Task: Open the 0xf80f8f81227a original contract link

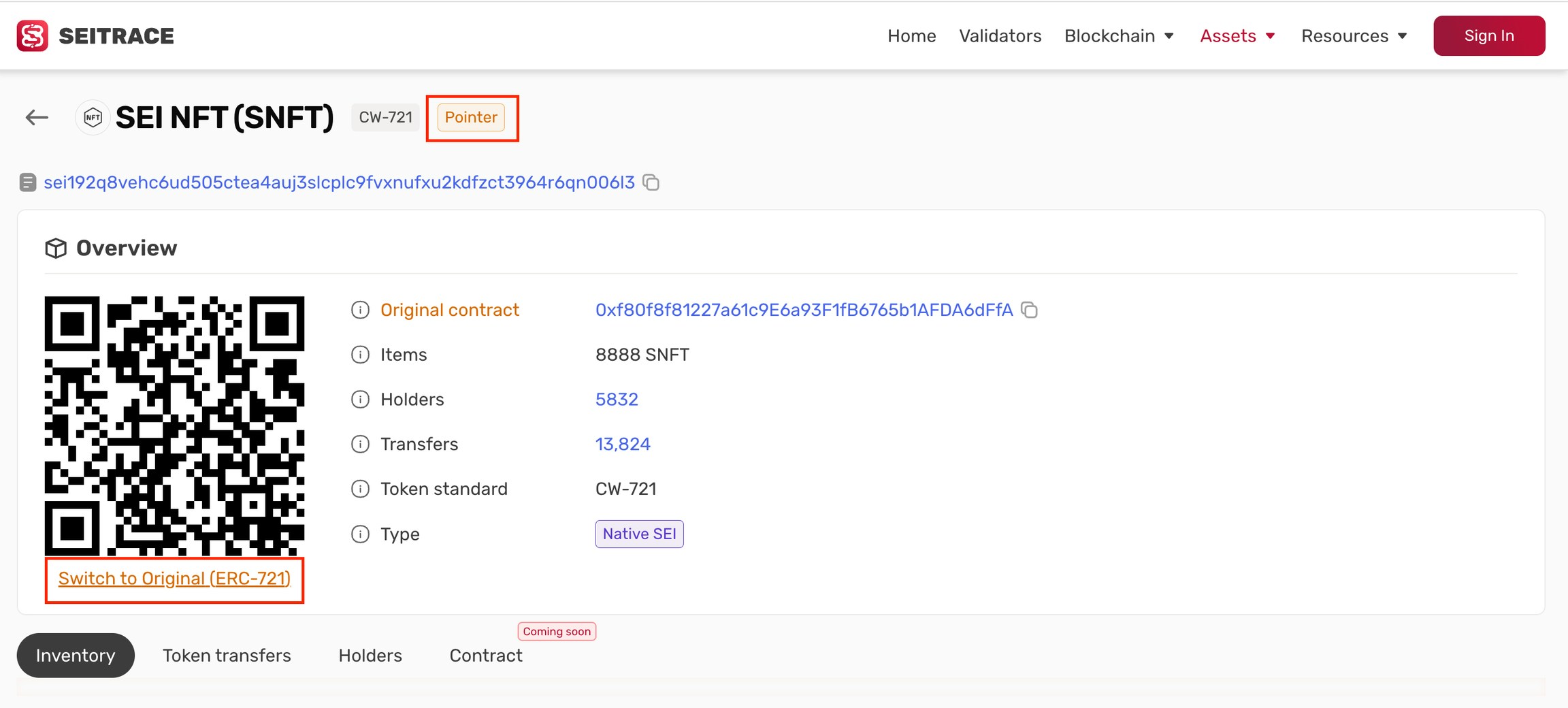Action: [804, 310]
